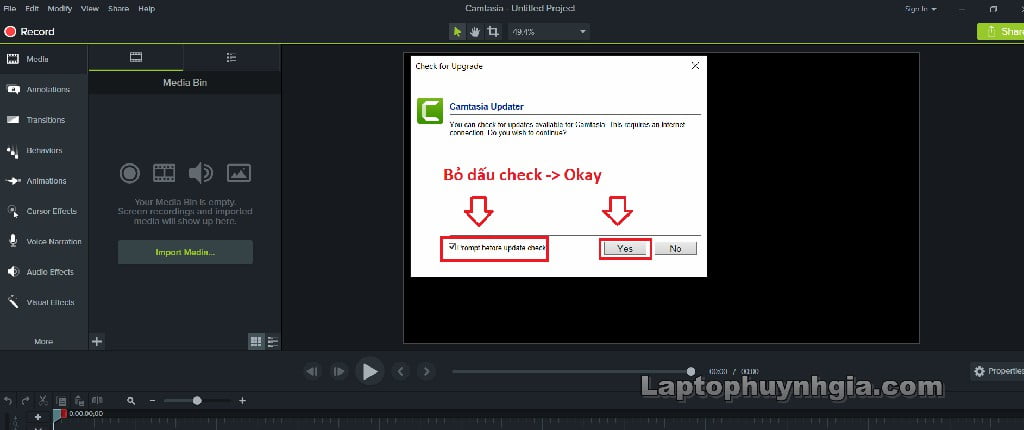Open the Media tab in the sidebar
Screen dimensions: 1024x430
point(44,59)
